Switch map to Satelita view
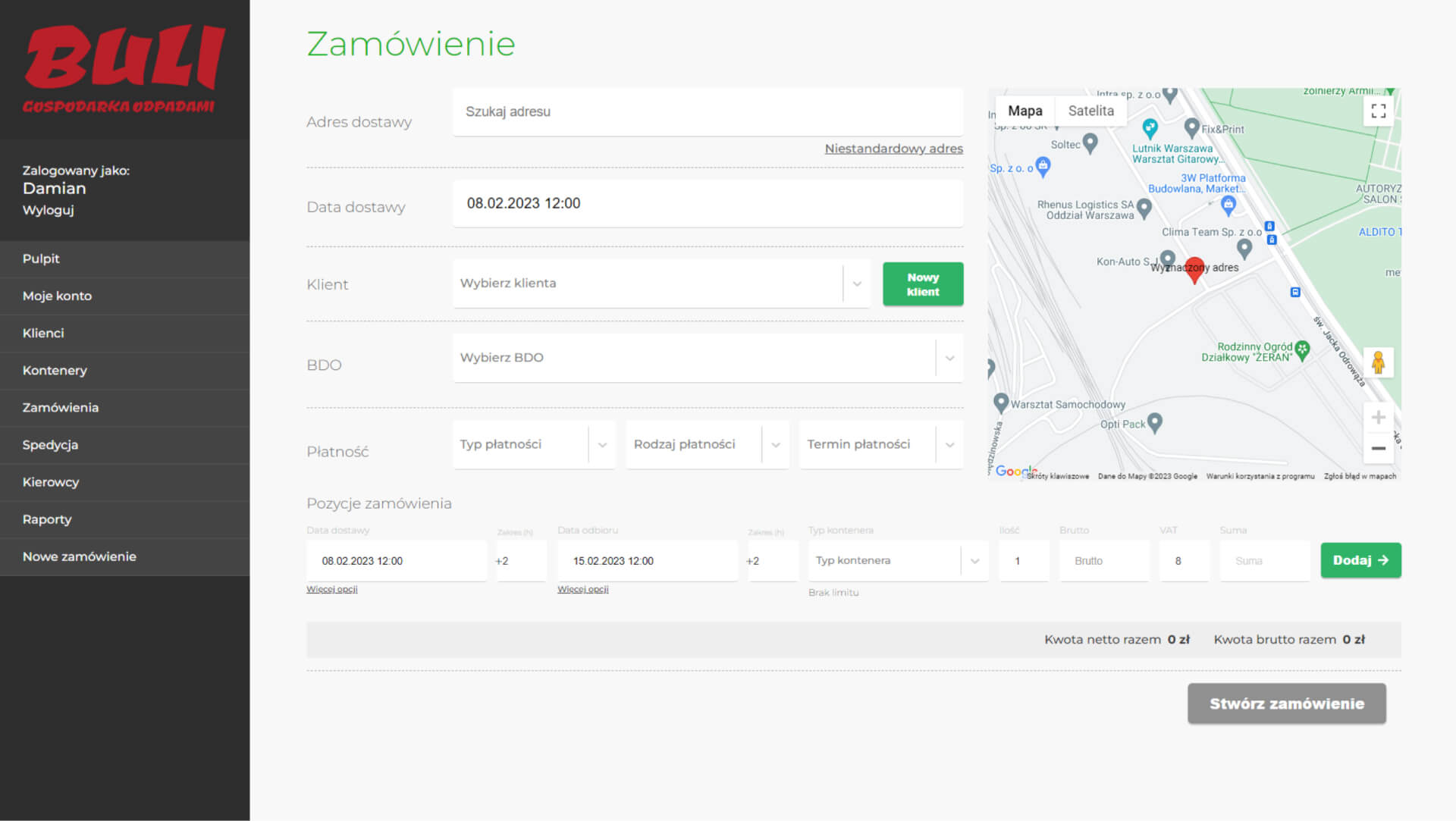The width and height of the screenshot is (1456, 821). click(x=1090, y=111)
